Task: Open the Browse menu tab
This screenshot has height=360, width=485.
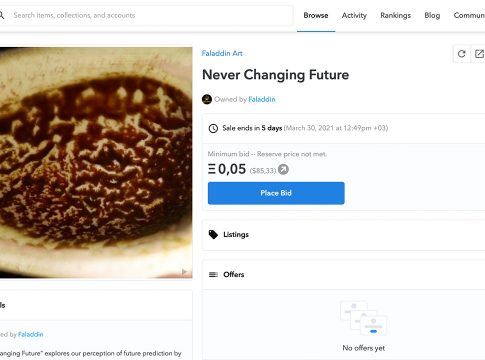Action: 316,15
